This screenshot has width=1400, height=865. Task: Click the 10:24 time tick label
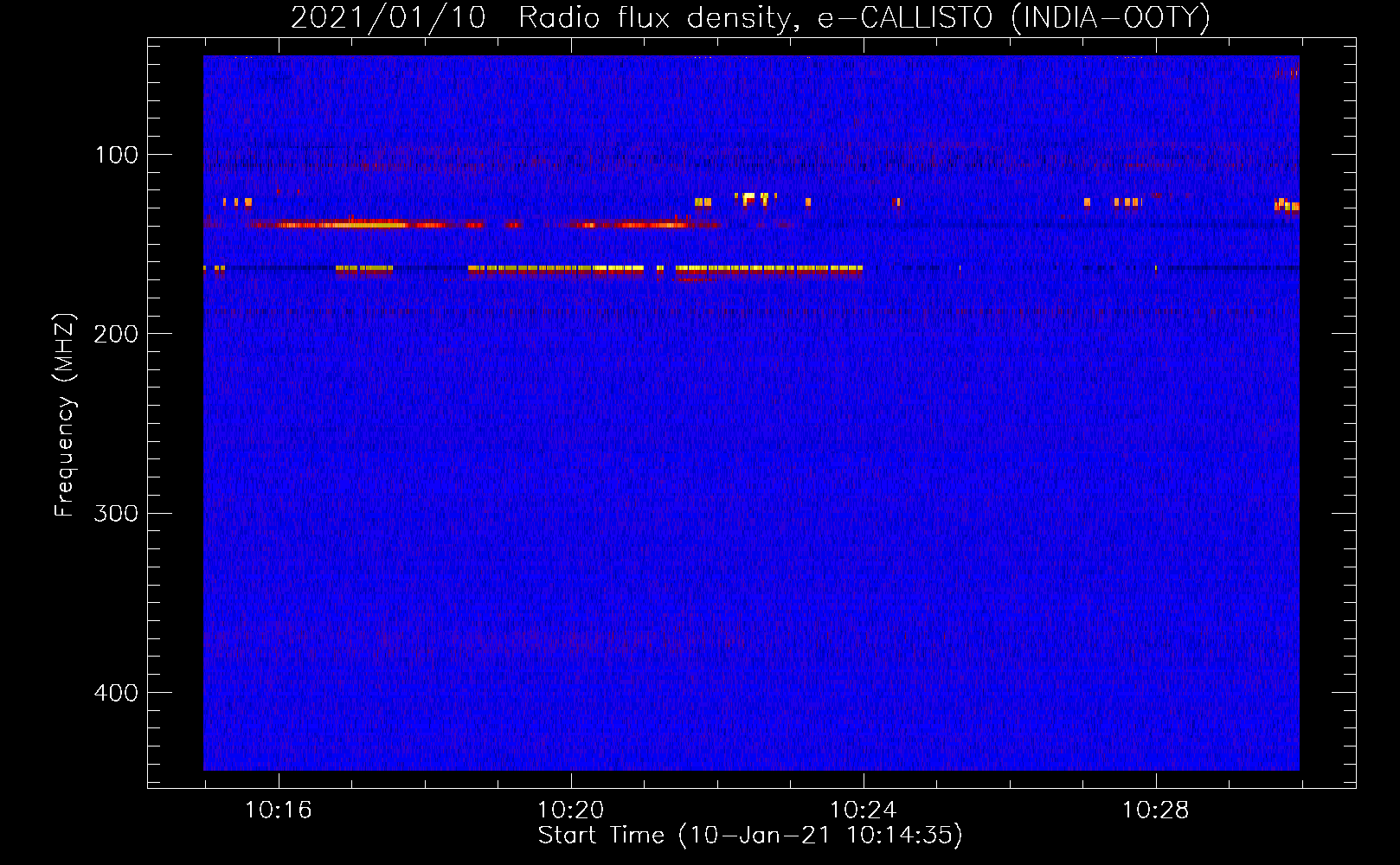pyautogui.click(x=864, y=810)
